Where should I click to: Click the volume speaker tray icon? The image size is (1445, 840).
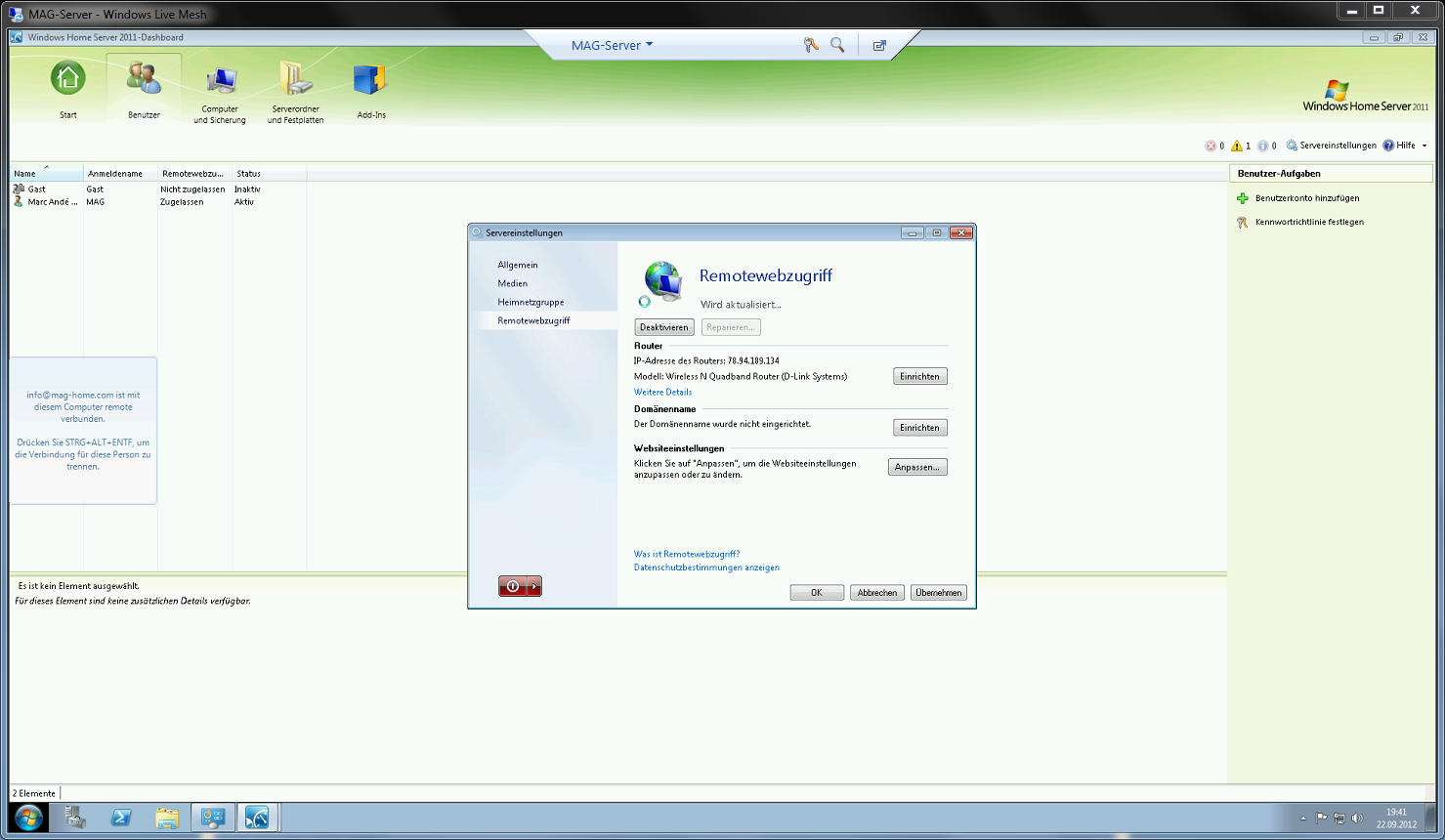1356,819
